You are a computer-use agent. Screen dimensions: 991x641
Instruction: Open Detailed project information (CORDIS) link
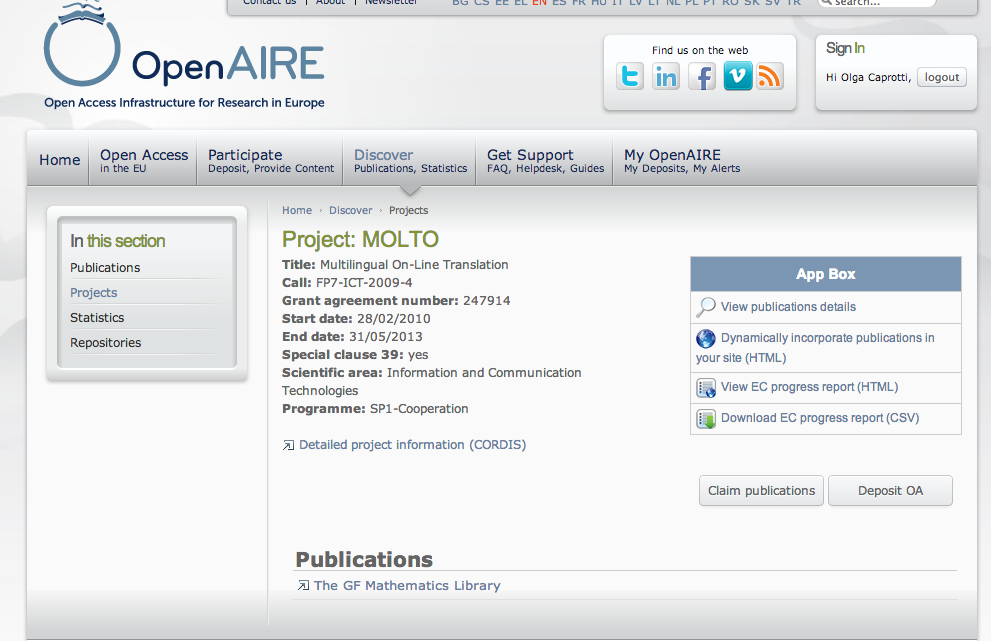point(412,445)
